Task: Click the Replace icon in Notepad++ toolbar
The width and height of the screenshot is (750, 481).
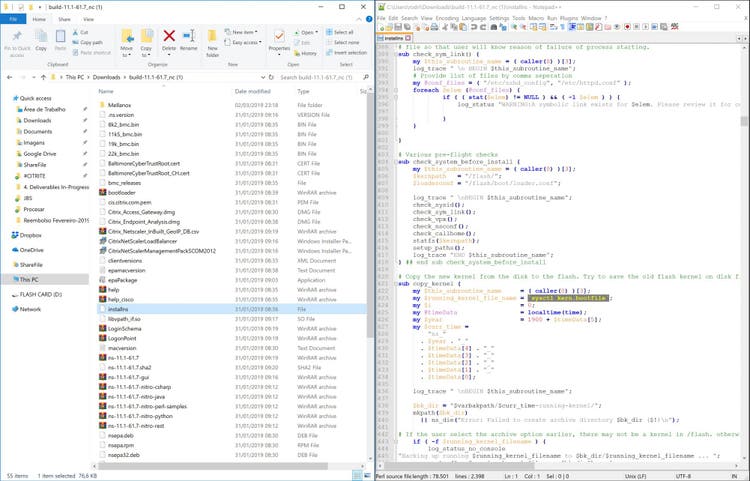Action: [x=503, y=27]
